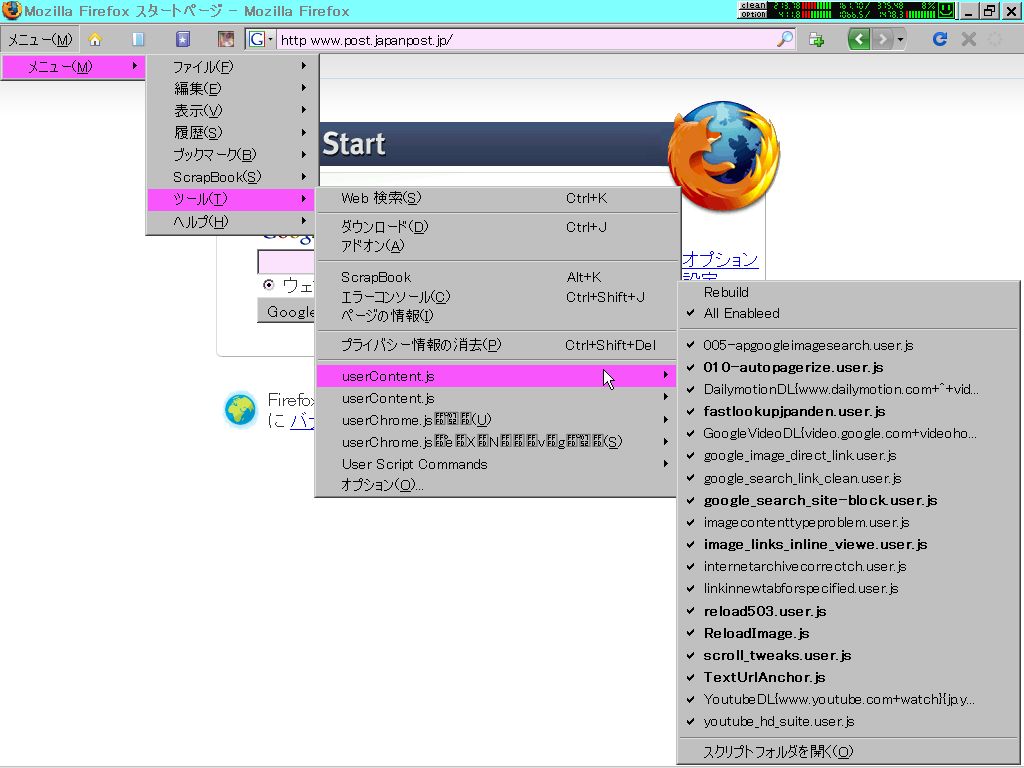Click the stop loading X icon
This screenshot has height=768, width=1024.
tap(968, 39)
